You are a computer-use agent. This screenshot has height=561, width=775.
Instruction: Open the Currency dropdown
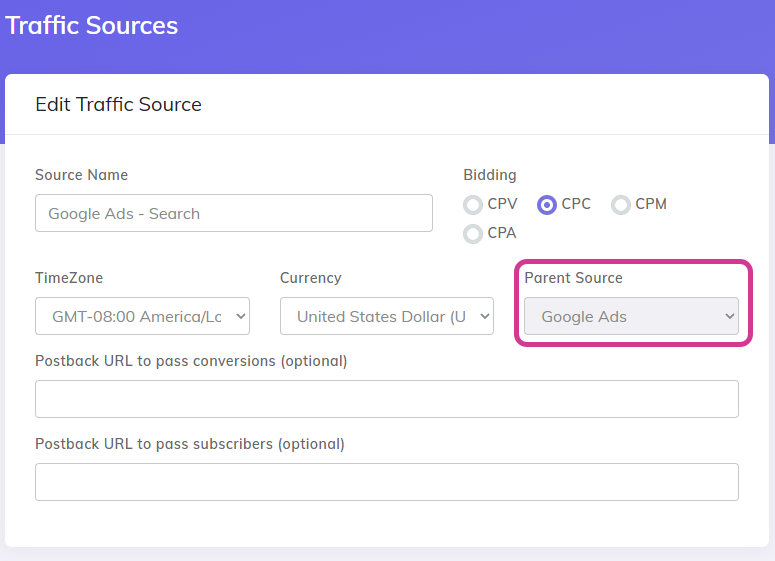(387, 316)
